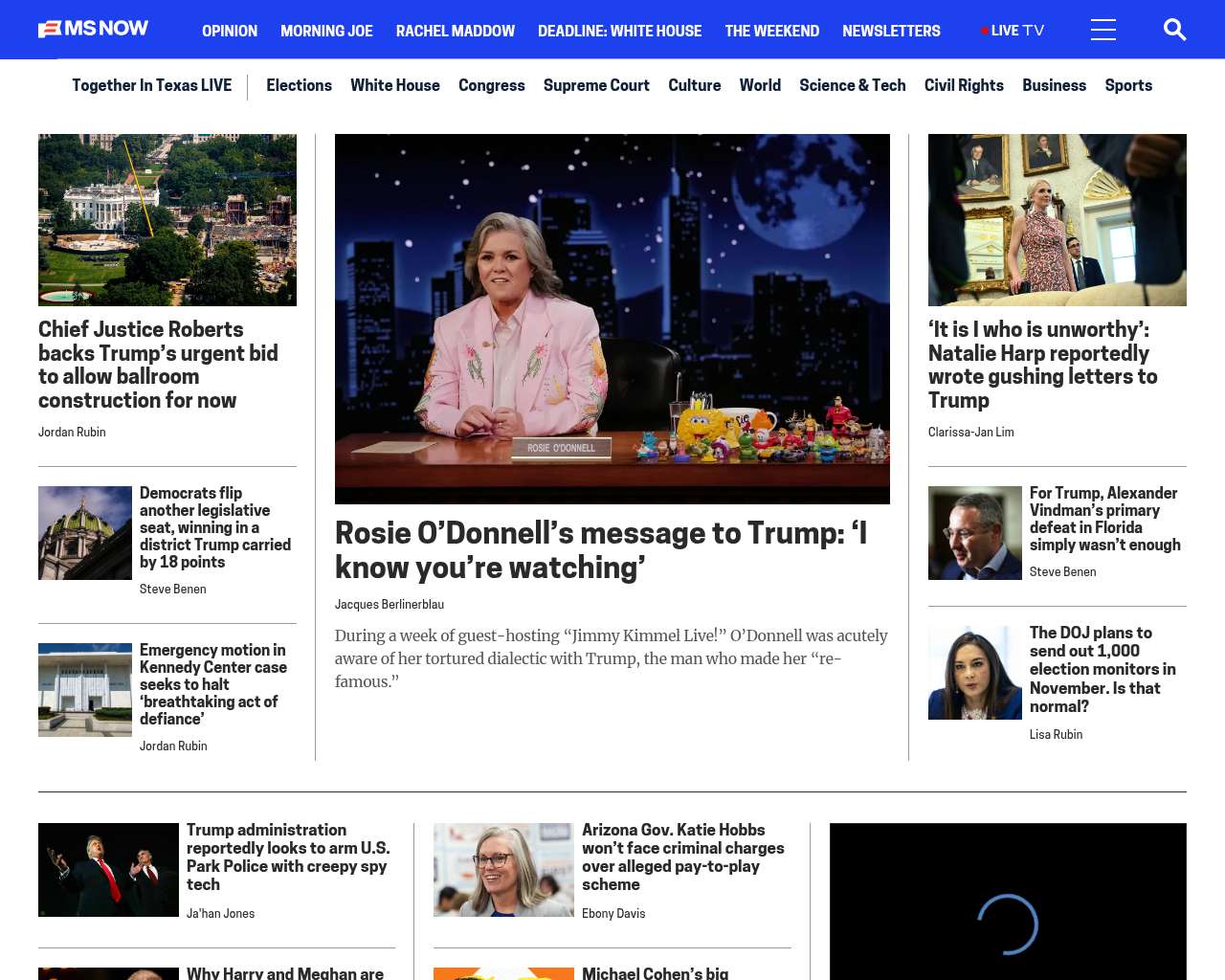
Task: Open The Weekend in the top bar
Action: coord(771,31)
